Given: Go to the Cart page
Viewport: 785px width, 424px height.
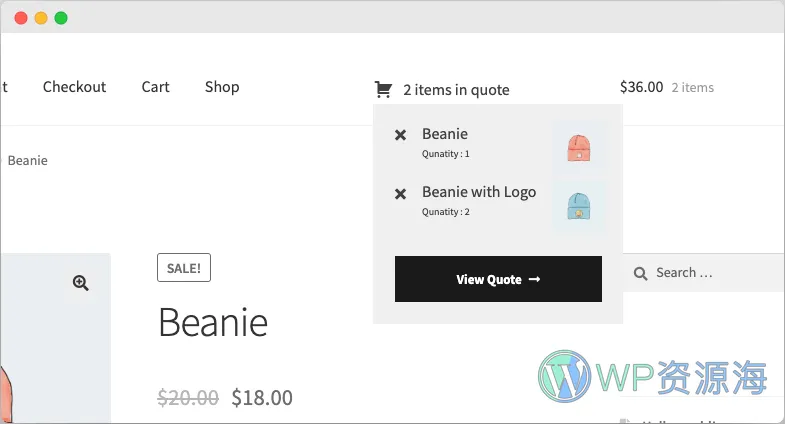Looking at the screenshot, I should pos(156,87).
